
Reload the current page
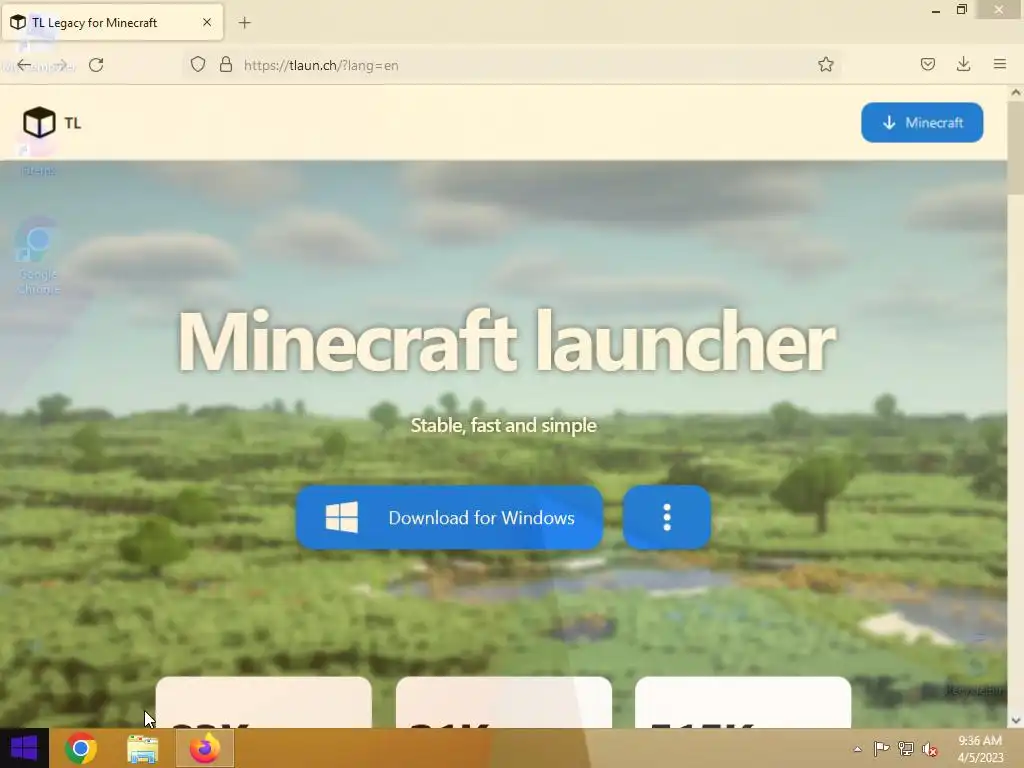pos(96,65)
